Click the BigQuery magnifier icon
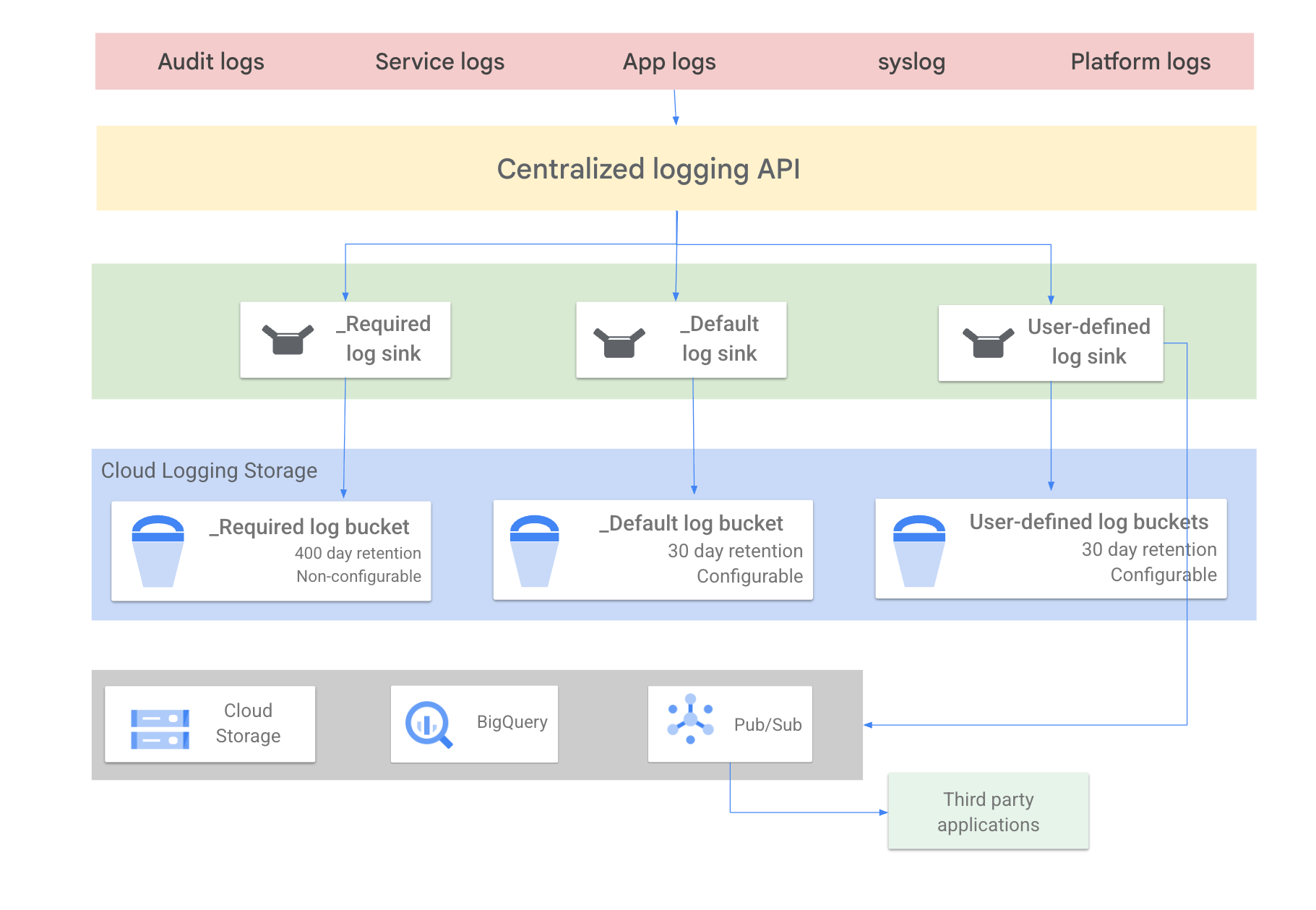The width and height of the screenshot is (1316, 910). pos(429,724)
